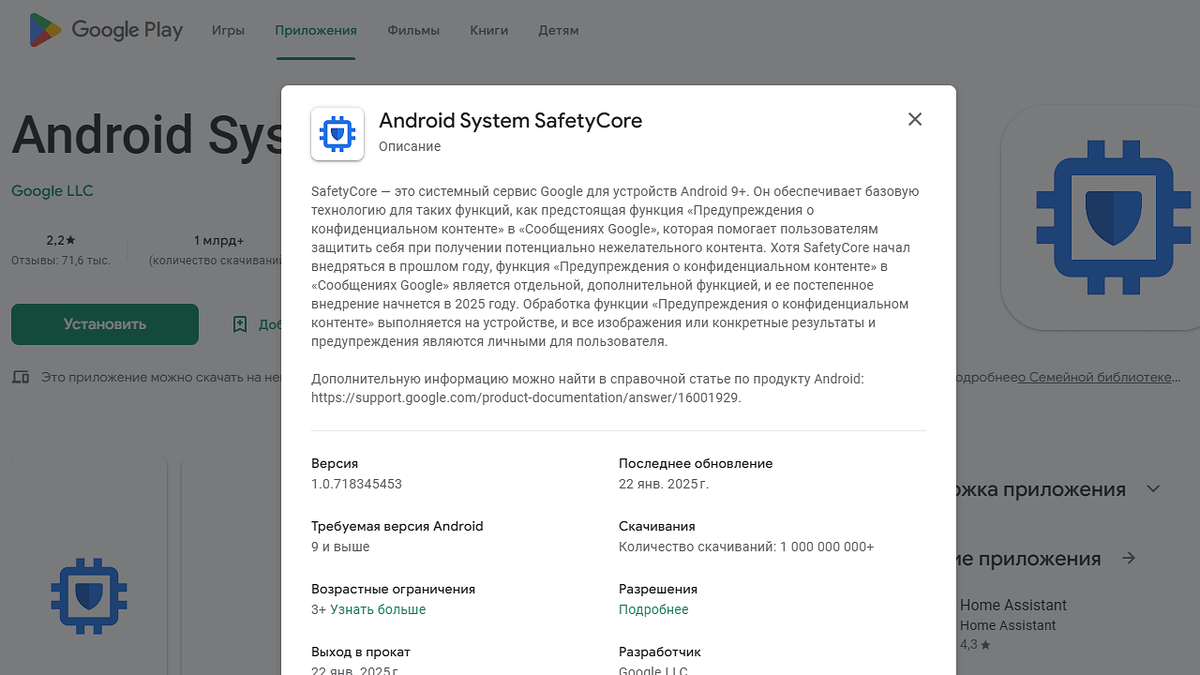This screenshot has width=1200, height=675.
Task: Open the Home Assistant app entry
Action: 1013,624
